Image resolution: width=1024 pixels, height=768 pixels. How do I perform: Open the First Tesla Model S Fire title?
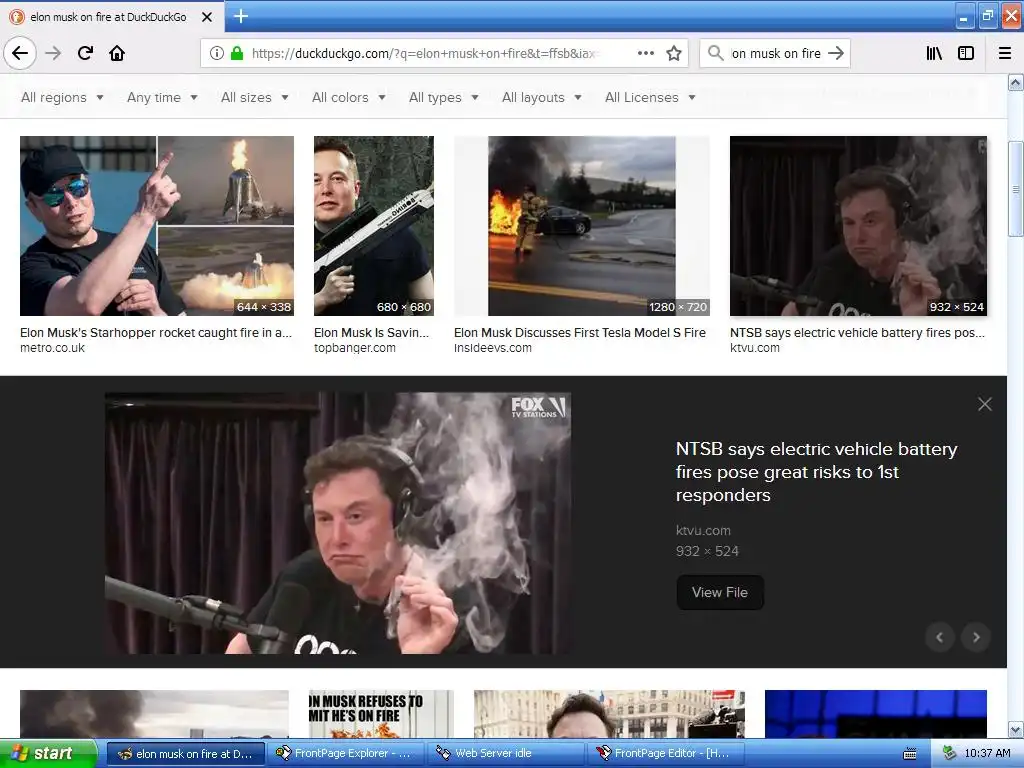pos(580,332)
